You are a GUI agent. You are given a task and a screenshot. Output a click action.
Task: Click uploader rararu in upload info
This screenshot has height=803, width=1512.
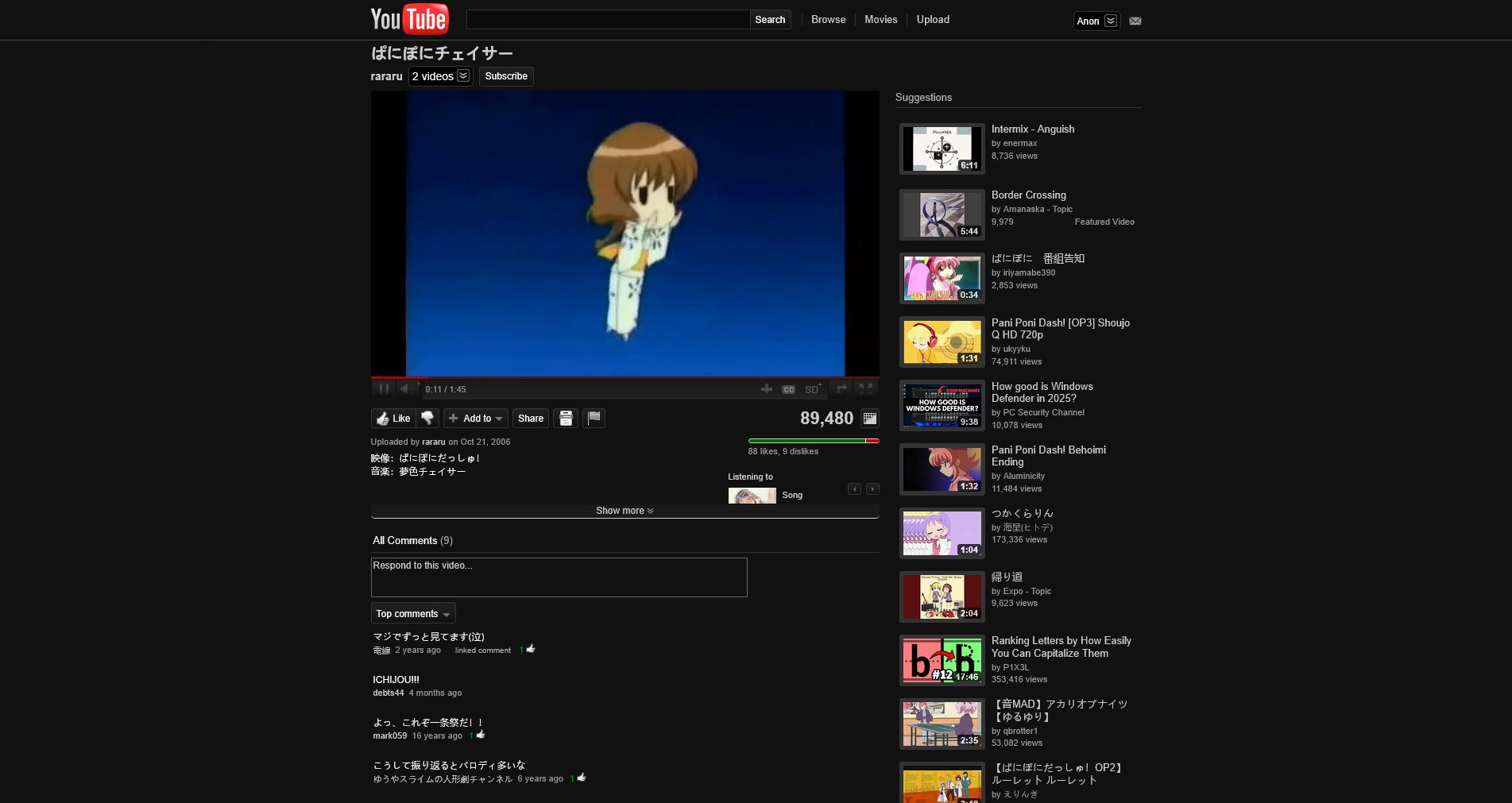(x=433, y=442)
